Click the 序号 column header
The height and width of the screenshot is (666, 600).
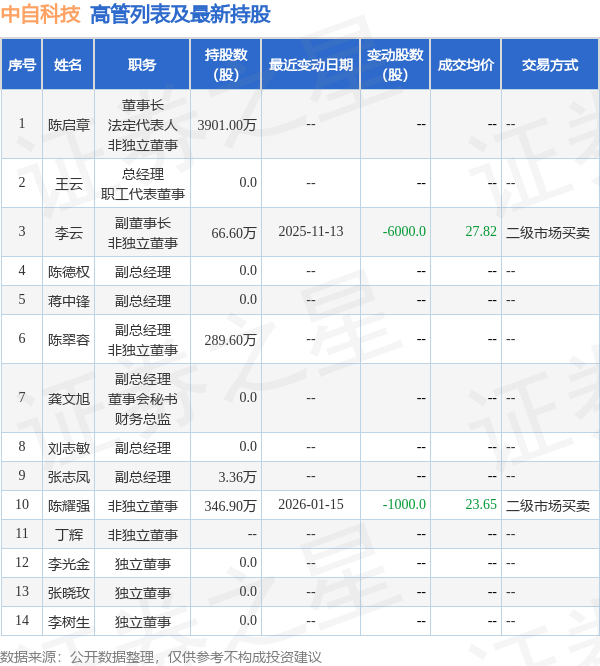(x=22, y=65)
